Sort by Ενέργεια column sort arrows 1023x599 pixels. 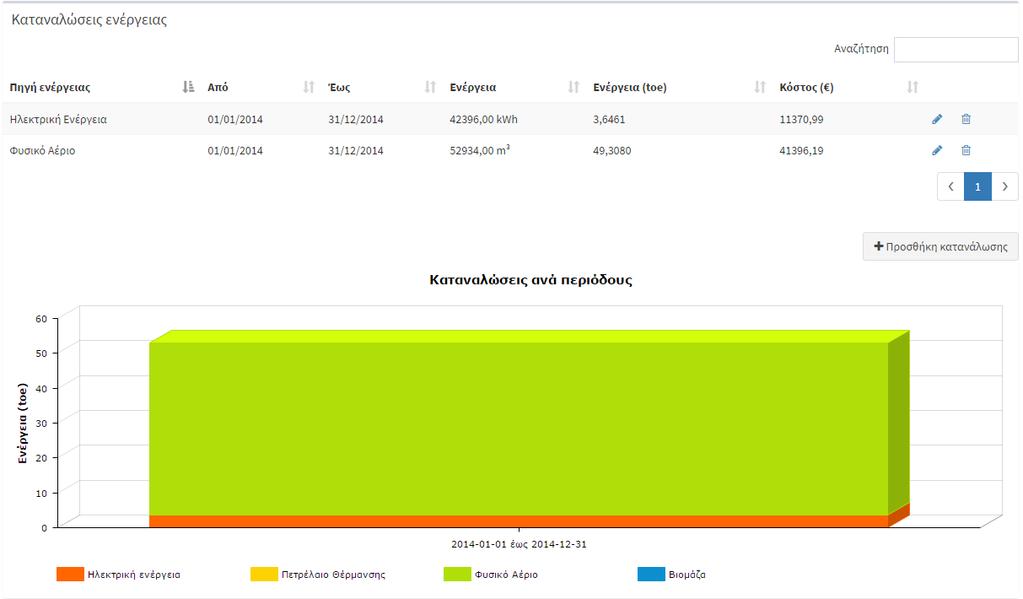tap(573, 87)
